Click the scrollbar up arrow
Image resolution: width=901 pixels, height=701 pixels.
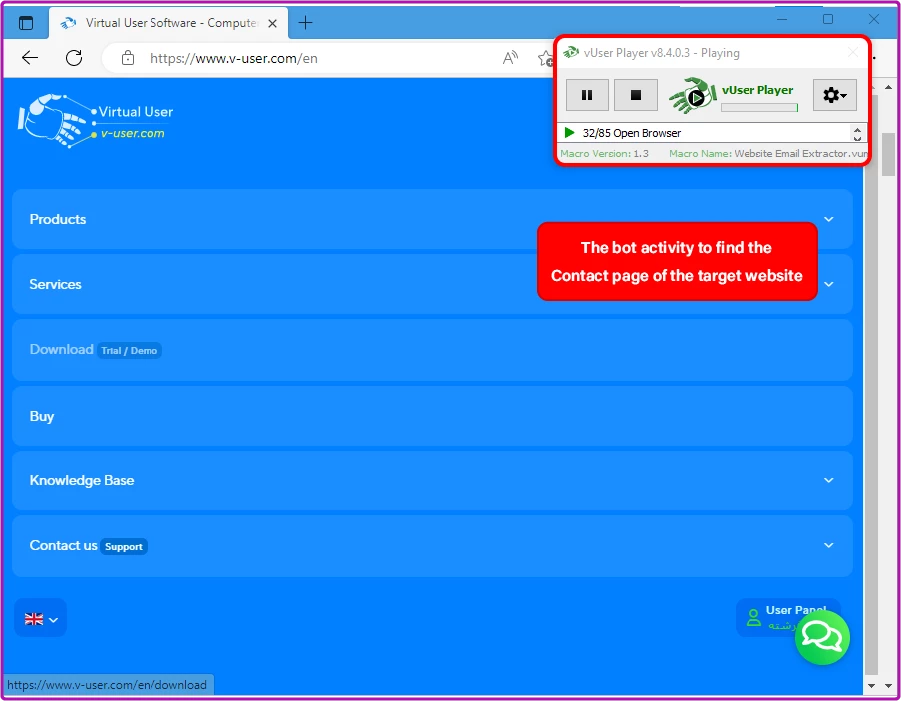click(888, 87)
